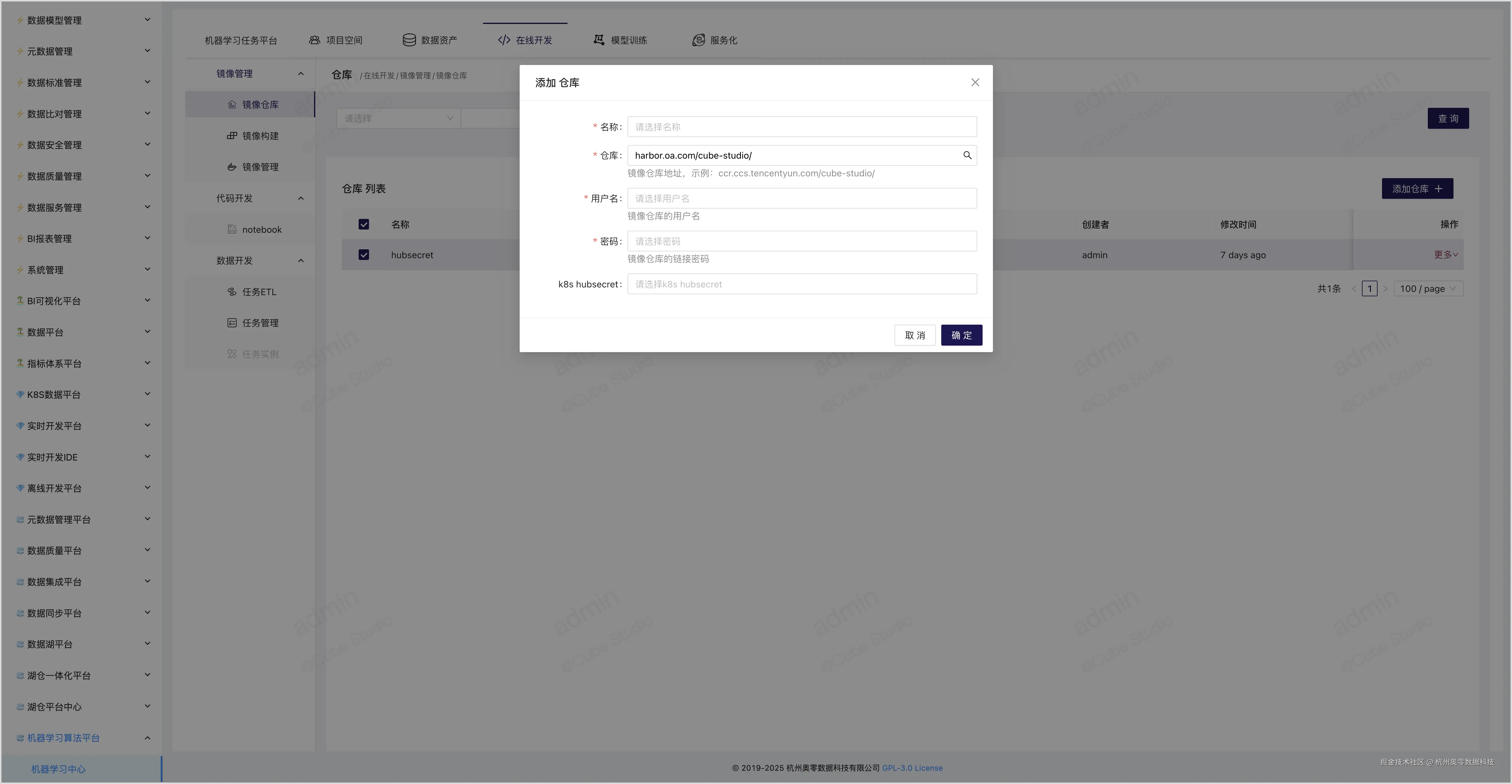
Task: Toggle the select-all checkbox in table header
Action: 364,224
